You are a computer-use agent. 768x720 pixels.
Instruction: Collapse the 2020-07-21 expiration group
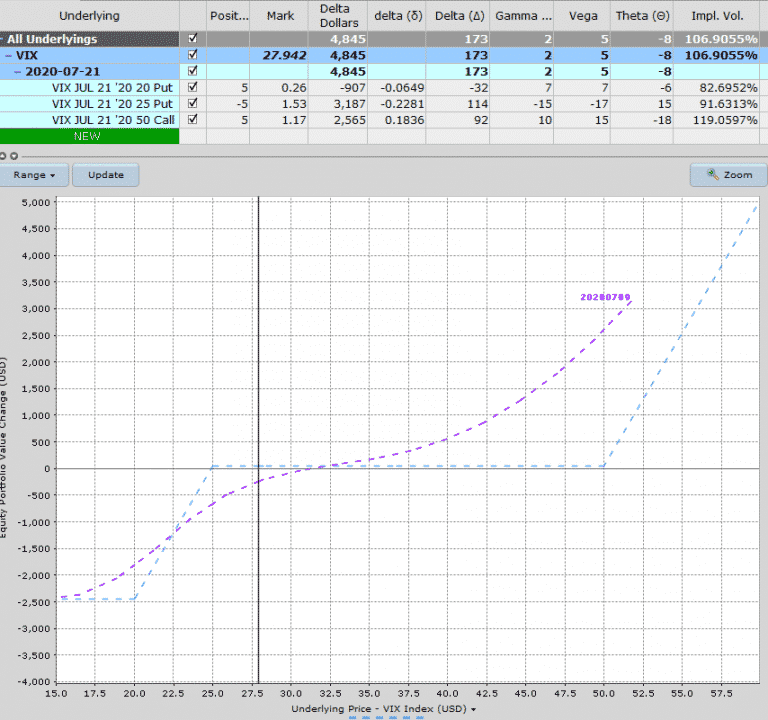pos(17,71)
